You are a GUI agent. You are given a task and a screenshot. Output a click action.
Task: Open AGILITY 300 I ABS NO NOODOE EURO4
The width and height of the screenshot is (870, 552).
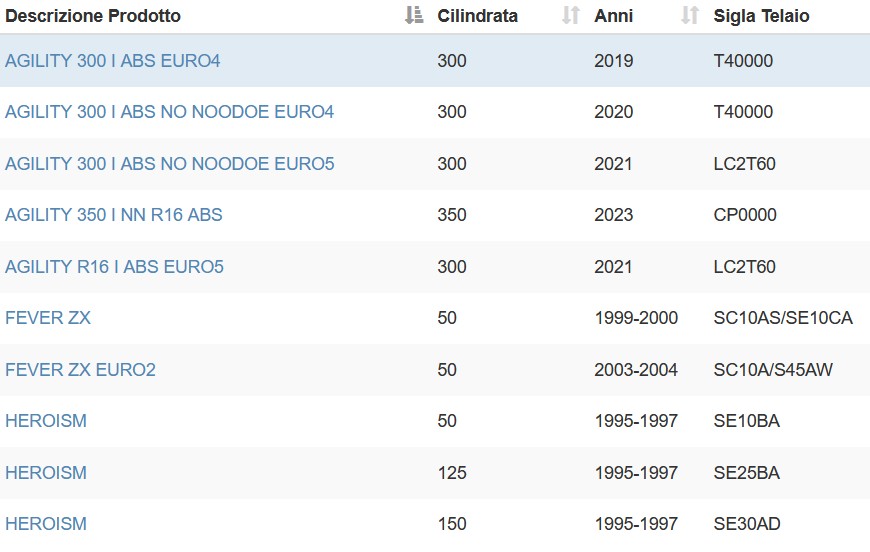(x=170, y=112)
